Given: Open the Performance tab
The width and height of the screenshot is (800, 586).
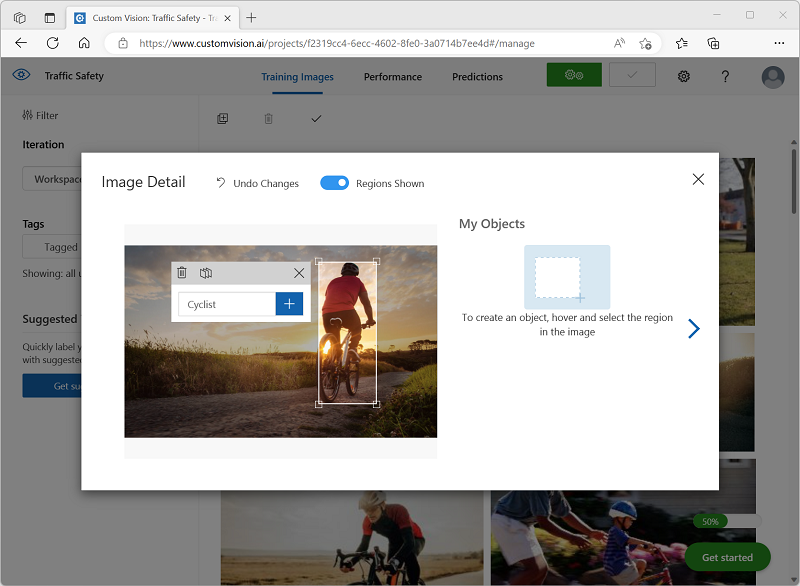Looking at the screenshot, I should pyautogui.click(x=393, y=77).
